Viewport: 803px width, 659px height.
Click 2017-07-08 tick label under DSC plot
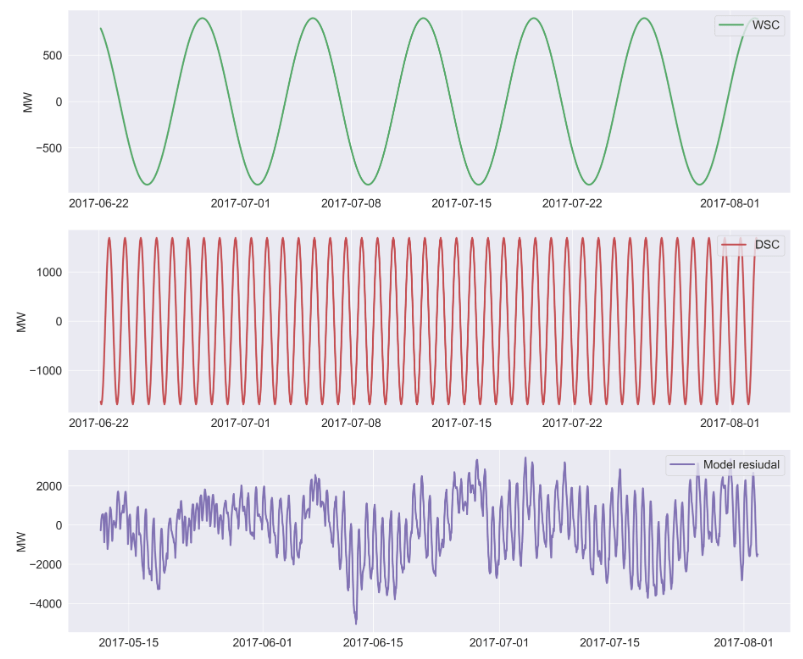coord(352,422)
